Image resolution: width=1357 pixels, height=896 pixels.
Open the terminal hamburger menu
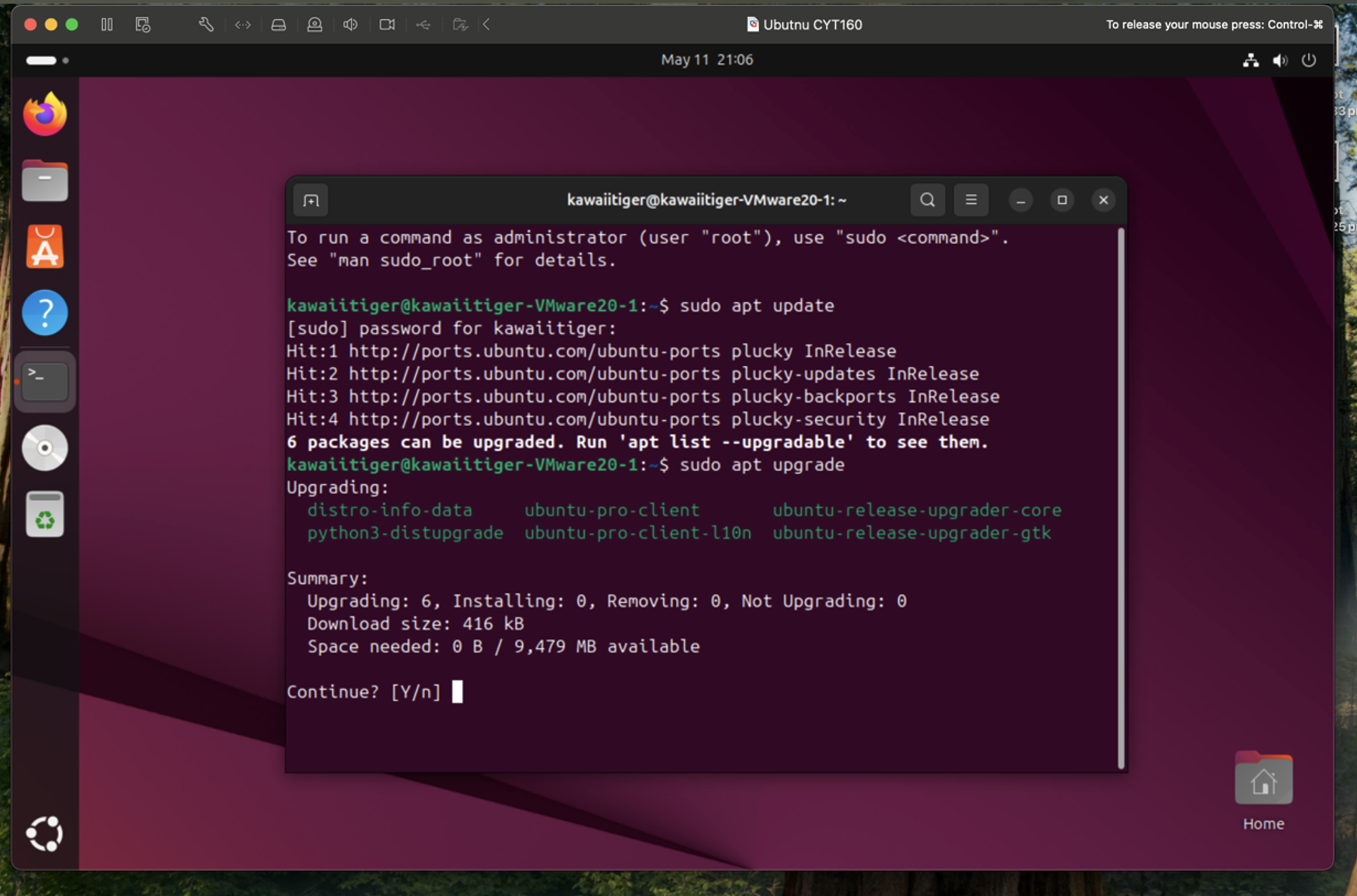pyautogui.click(x=971, y=200)
